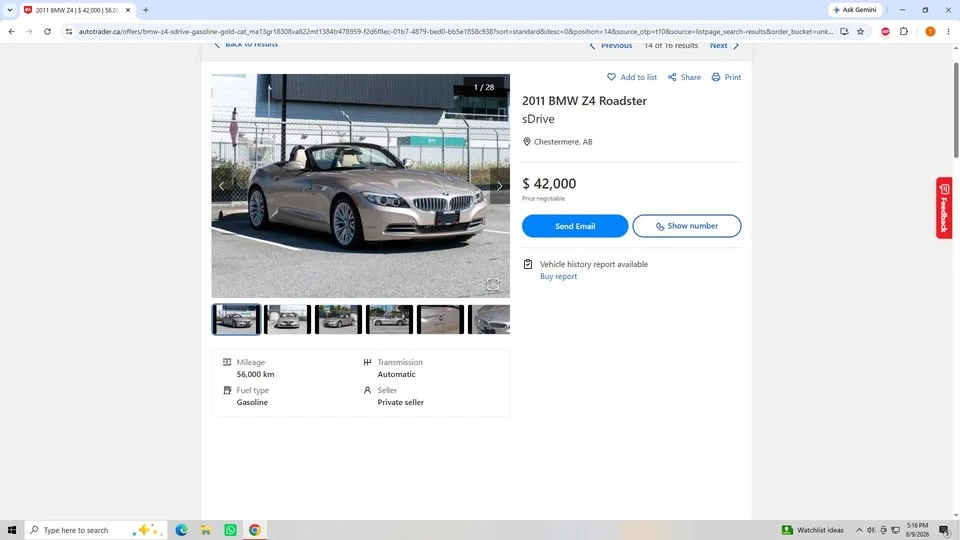
Task: Open Watchlist ideas taskbar widget
Action: coord(812,530)
